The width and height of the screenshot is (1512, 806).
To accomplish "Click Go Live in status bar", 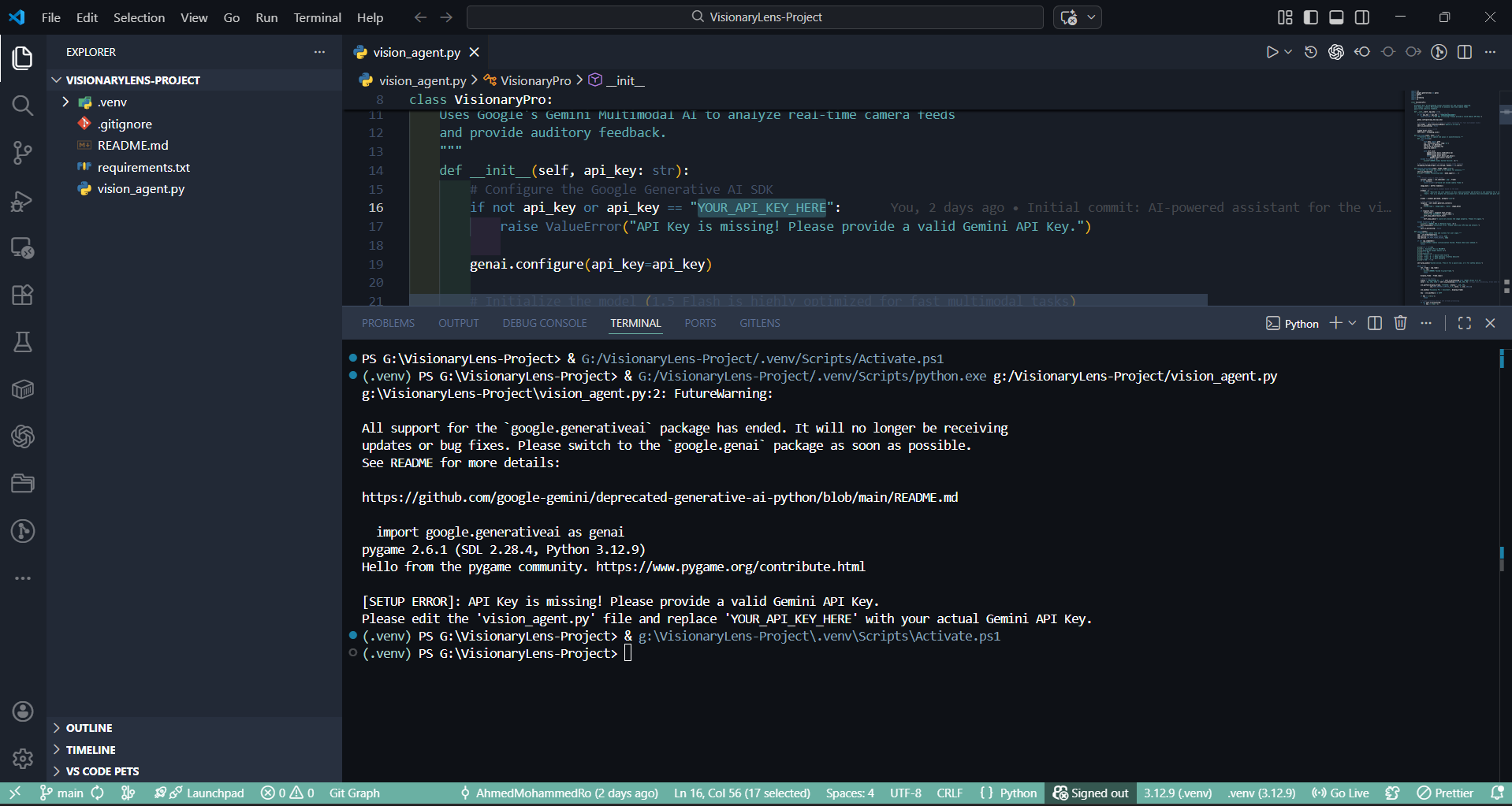I will (1340, 793).
